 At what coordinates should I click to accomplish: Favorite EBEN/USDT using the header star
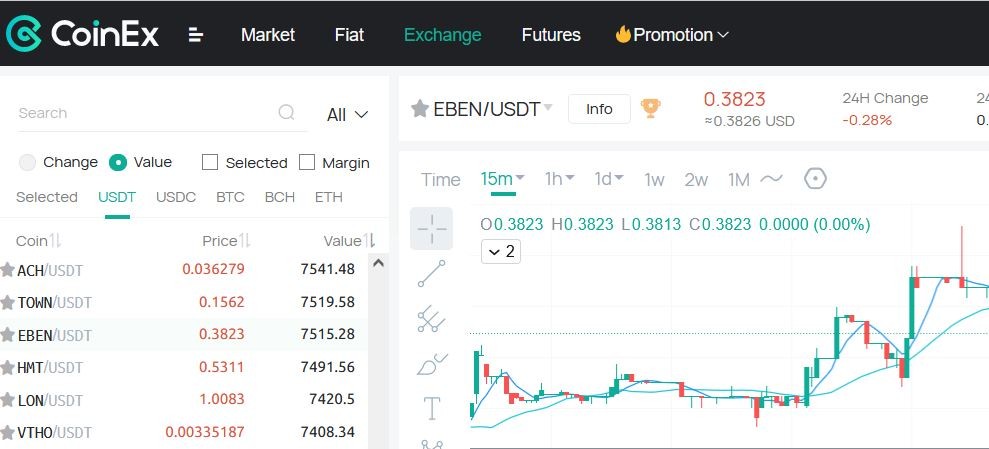[x=420, y=108]
